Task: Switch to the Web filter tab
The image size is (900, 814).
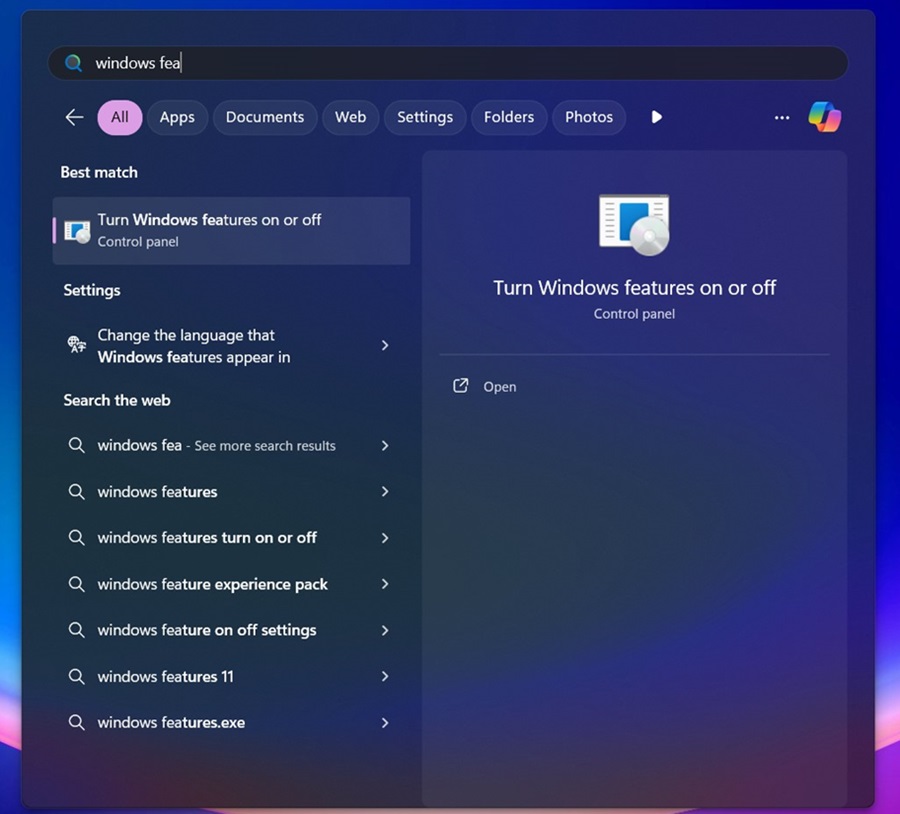Action: 350,117
